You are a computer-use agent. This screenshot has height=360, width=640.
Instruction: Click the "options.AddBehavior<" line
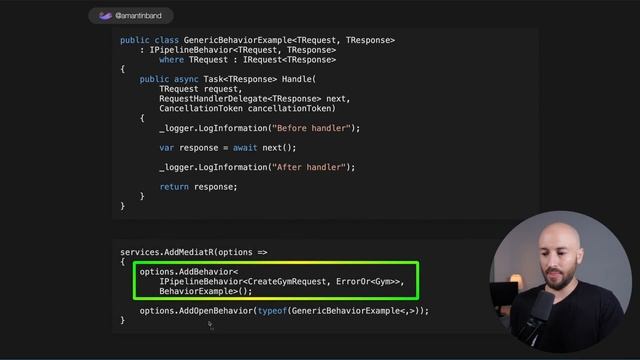[189, 272]
